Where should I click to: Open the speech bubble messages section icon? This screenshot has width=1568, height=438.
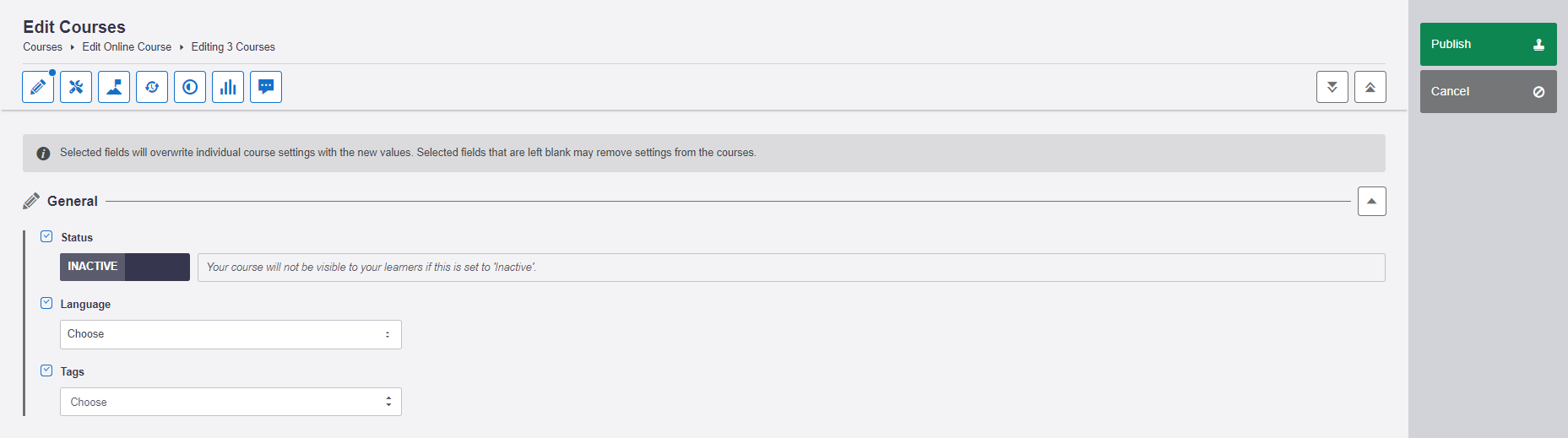point(266,87)
